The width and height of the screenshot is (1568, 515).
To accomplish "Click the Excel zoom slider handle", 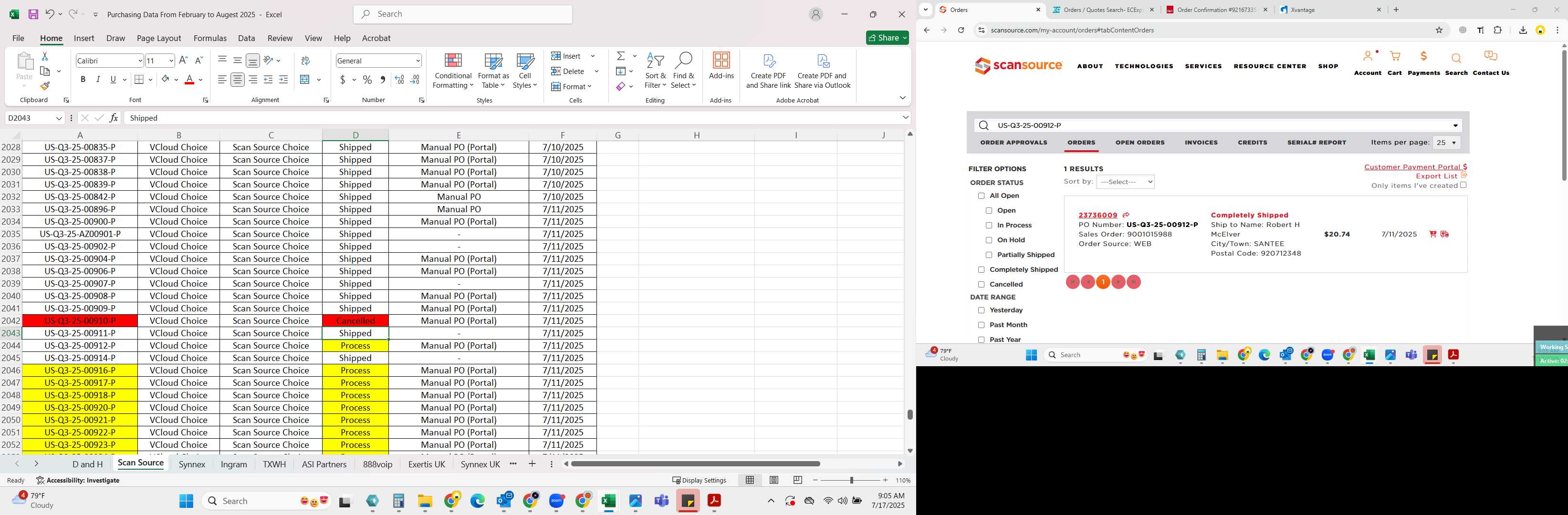I will tap(851, 480).
